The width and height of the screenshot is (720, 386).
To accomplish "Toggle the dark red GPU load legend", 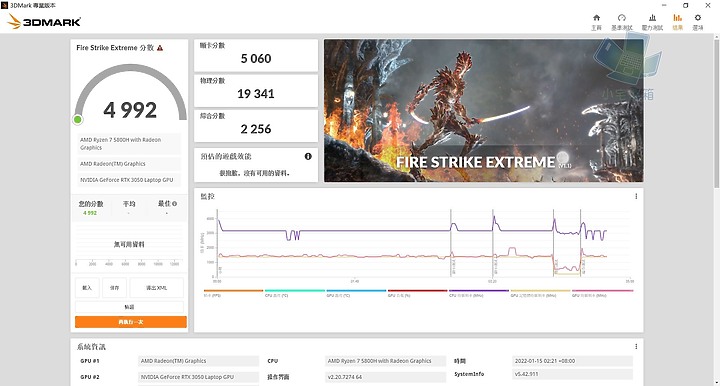I will (x=417, y=292).
